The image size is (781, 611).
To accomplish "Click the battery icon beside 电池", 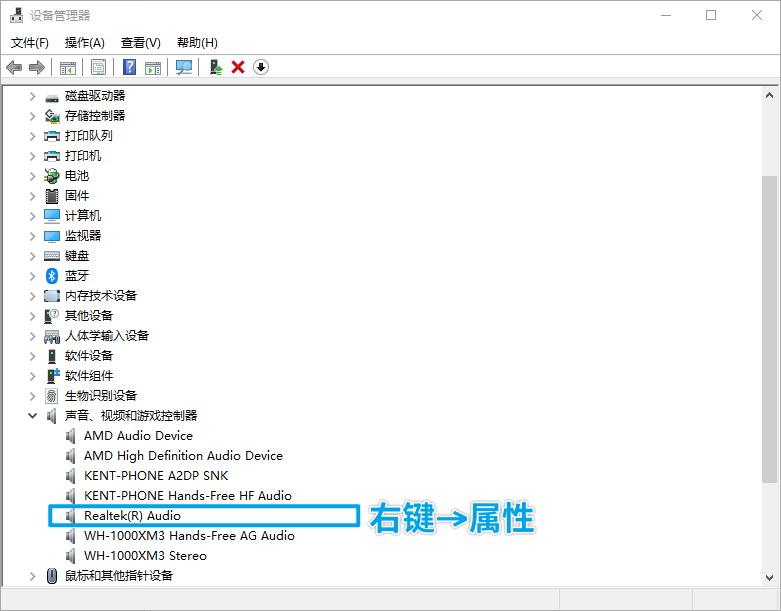I will tap(52, 176).
